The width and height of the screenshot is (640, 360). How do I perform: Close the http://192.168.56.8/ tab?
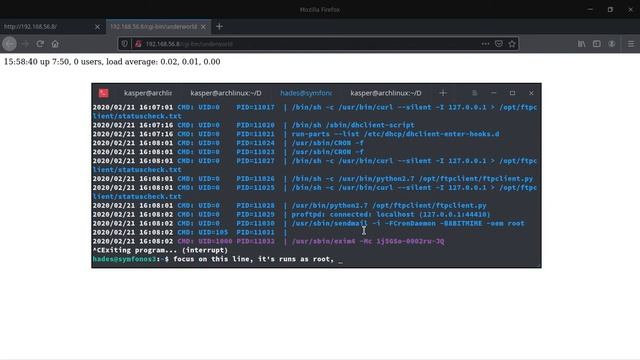pyautogui.click(x=97, y=27)
